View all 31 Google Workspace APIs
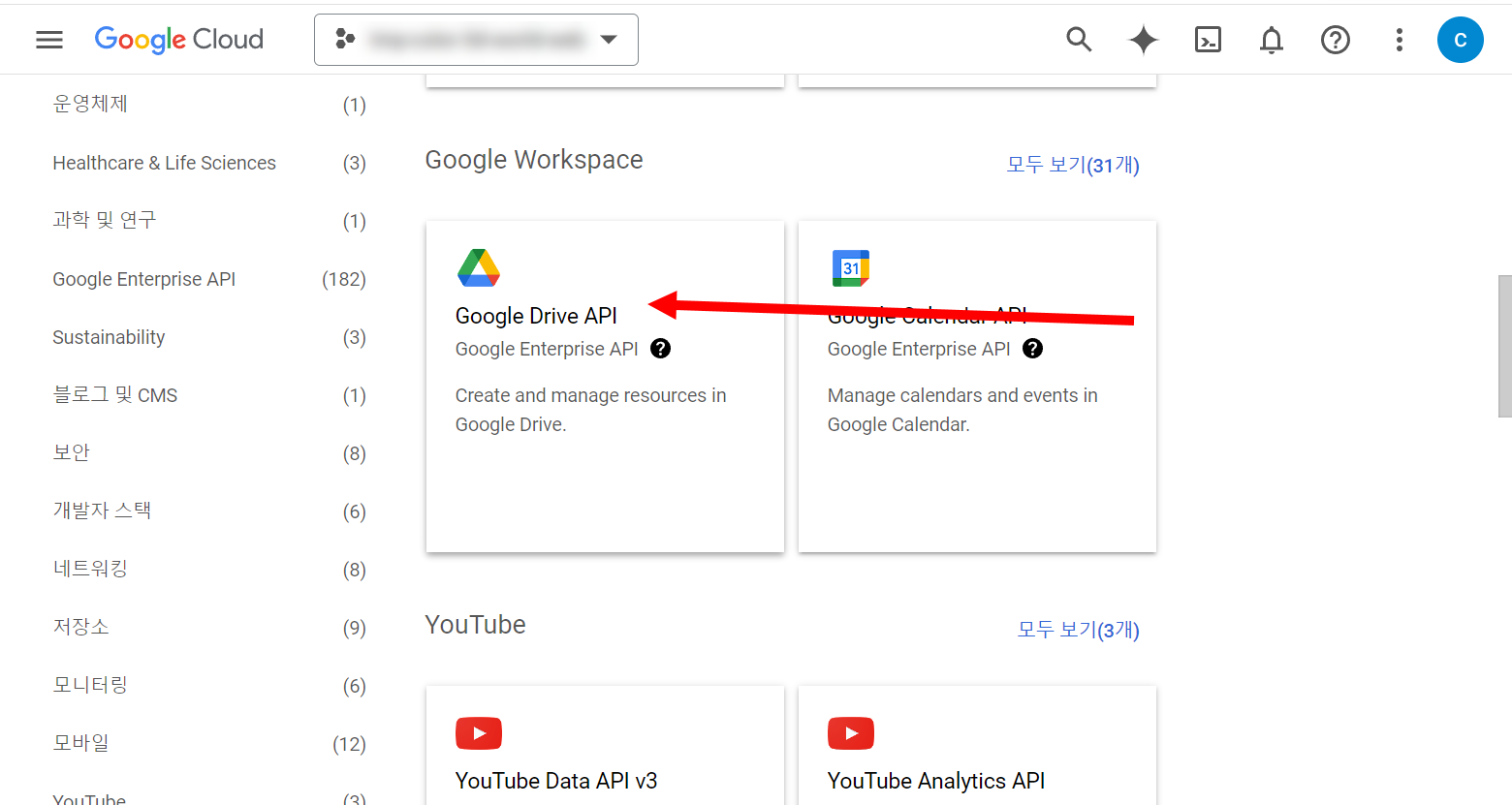This screenshot has height=805, width=1512. (x=1073, y=165)
